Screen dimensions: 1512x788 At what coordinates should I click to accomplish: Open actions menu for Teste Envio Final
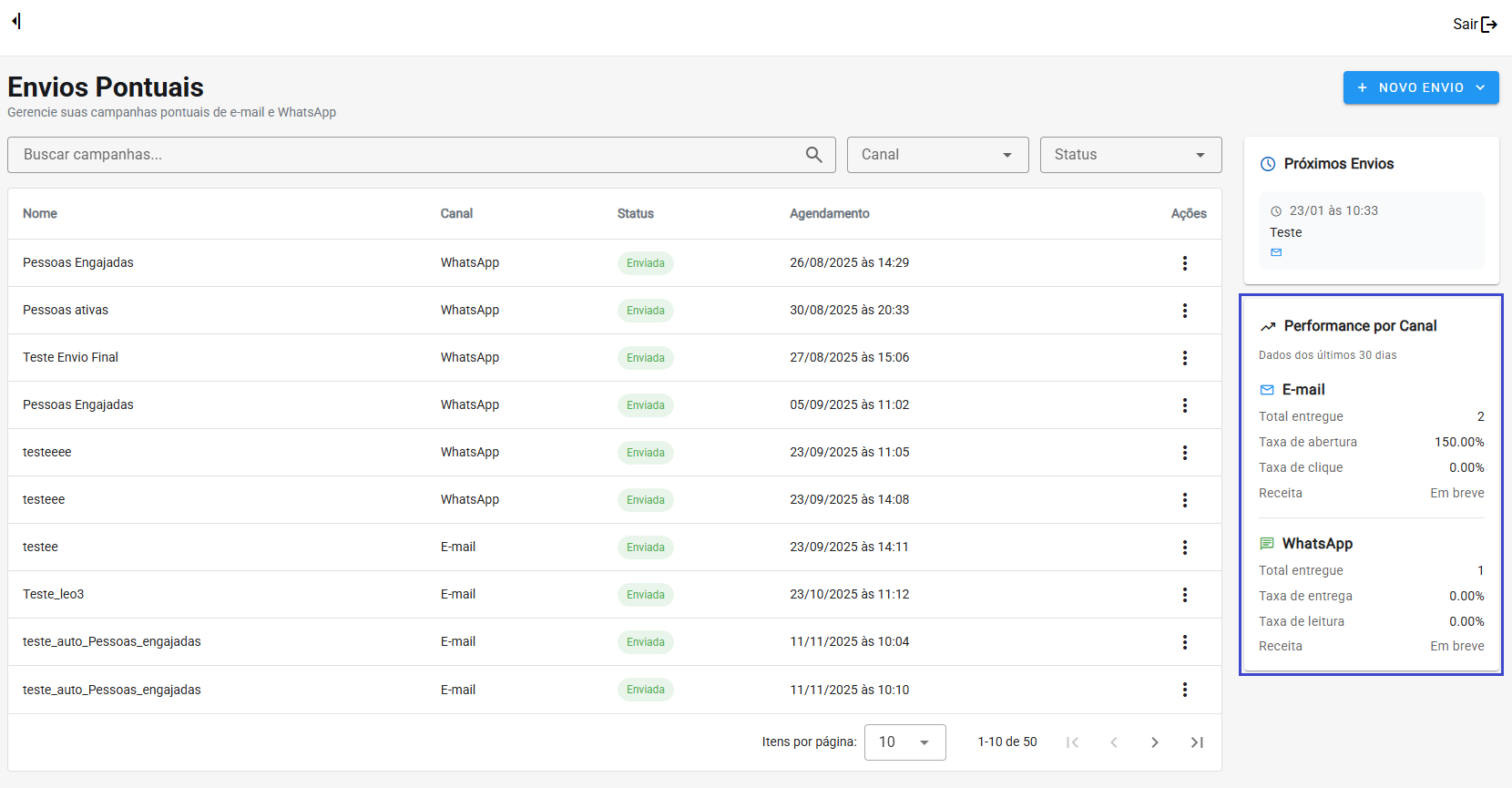[x=1184, y=358]
